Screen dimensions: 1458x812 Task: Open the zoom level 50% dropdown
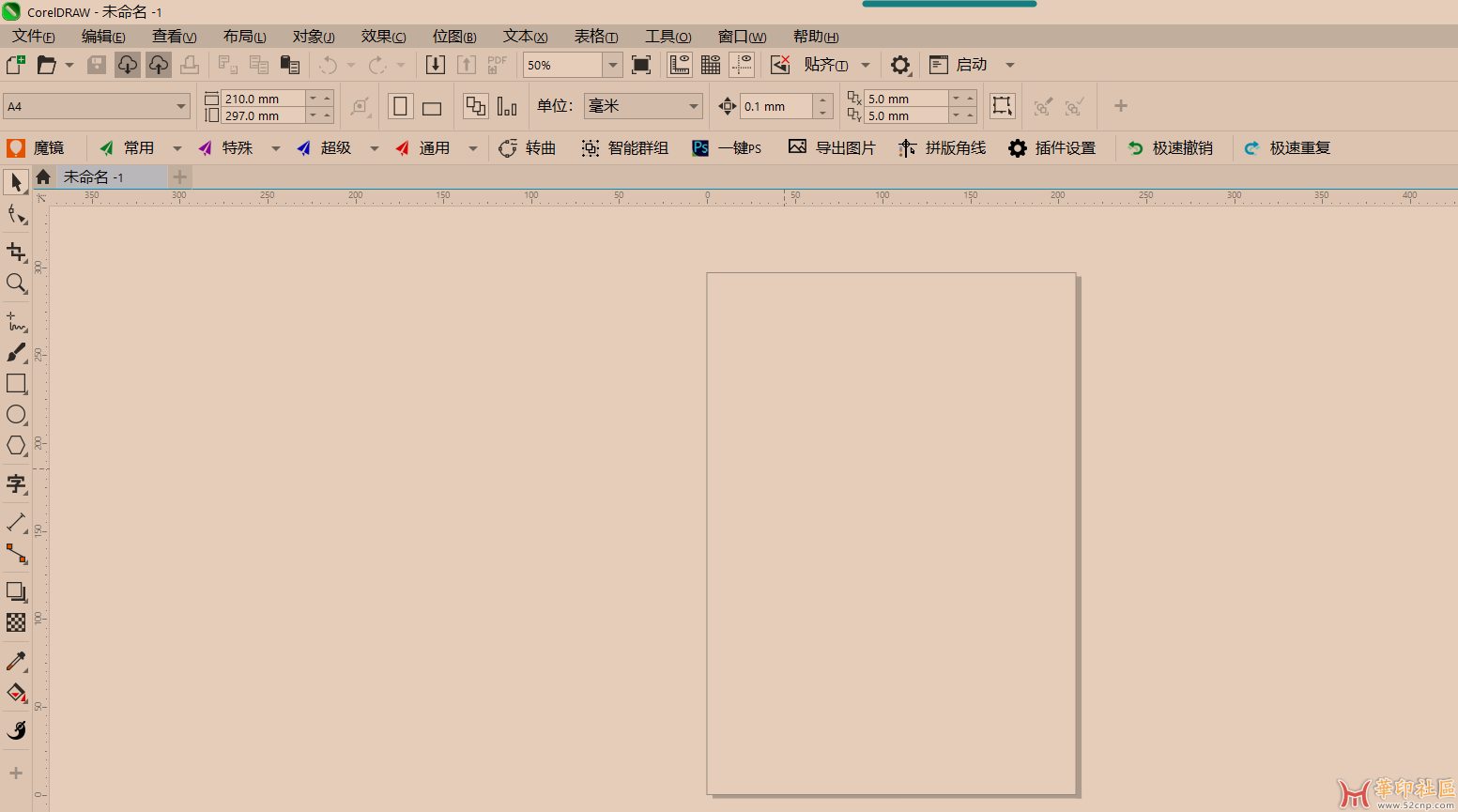pos(613,65)
